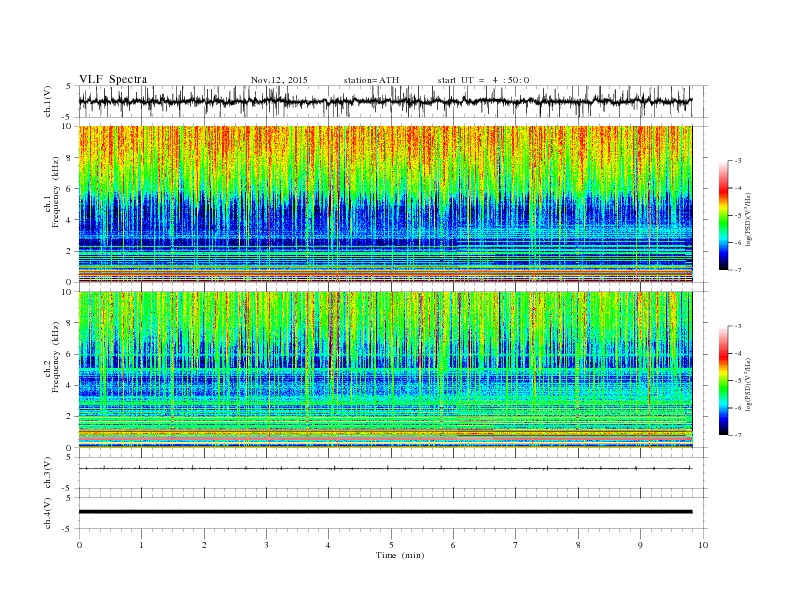Viewport: 792px width, 612px height.
Task: Click the '-3' label on ch.1 colorbar
Action: (738, 161)
